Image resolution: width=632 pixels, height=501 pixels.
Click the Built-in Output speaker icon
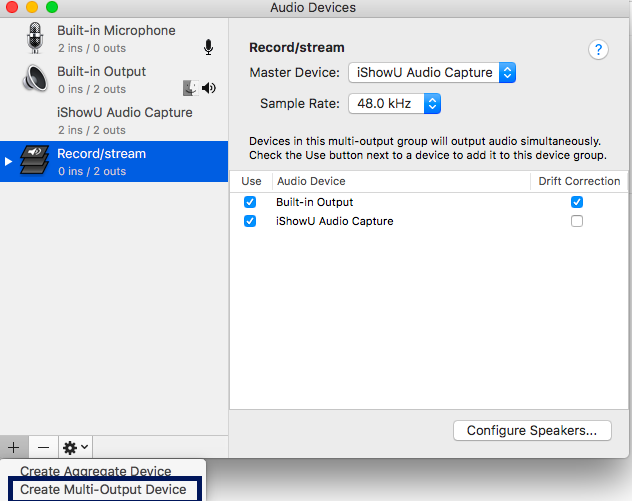coord(35,78)
